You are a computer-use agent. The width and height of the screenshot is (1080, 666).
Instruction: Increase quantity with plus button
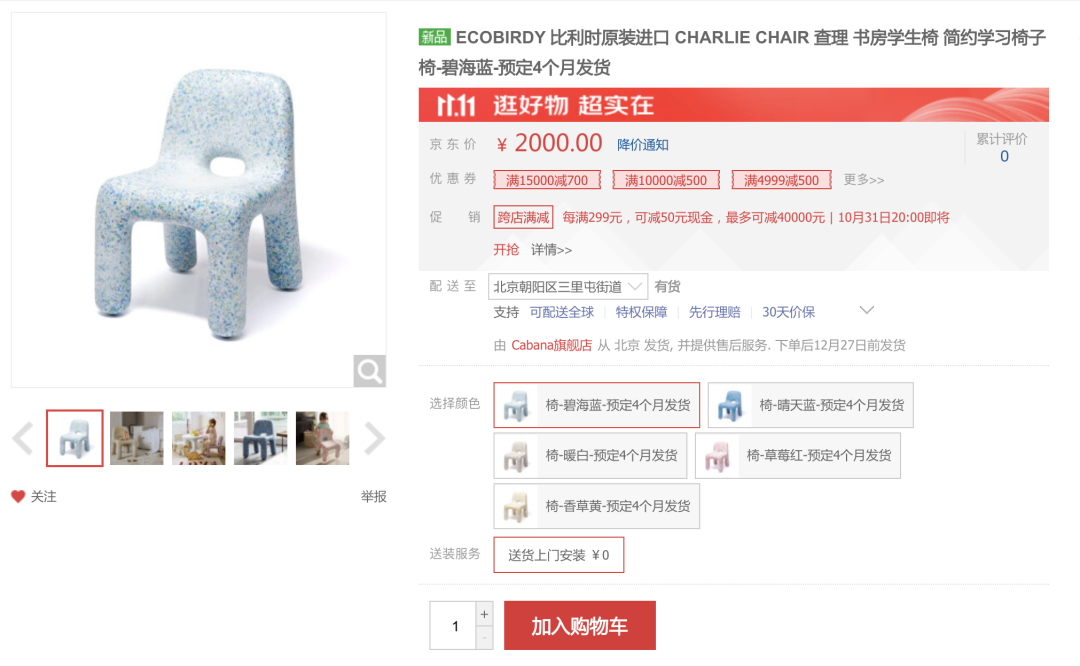tap(484, 614)
